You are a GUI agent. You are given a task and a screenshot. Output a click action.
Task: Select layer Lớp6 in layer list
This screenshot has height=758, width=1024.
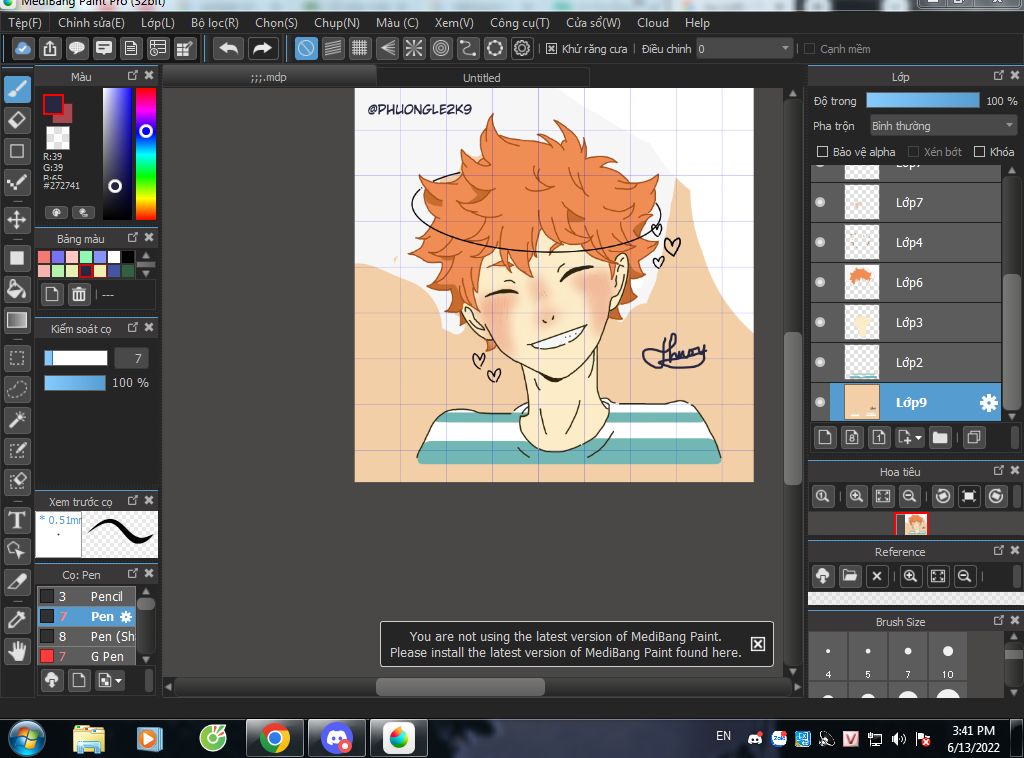coord(906,282)
